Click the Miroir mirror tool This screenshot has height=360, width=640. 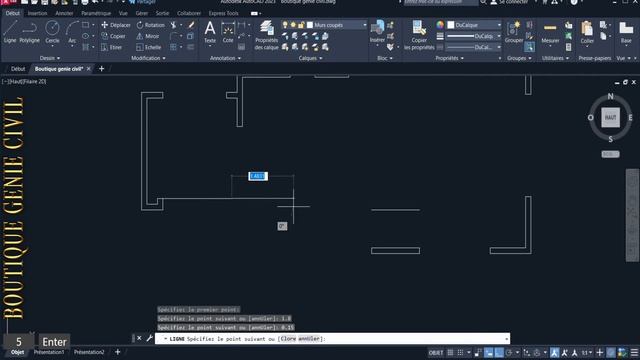point(148,36)
